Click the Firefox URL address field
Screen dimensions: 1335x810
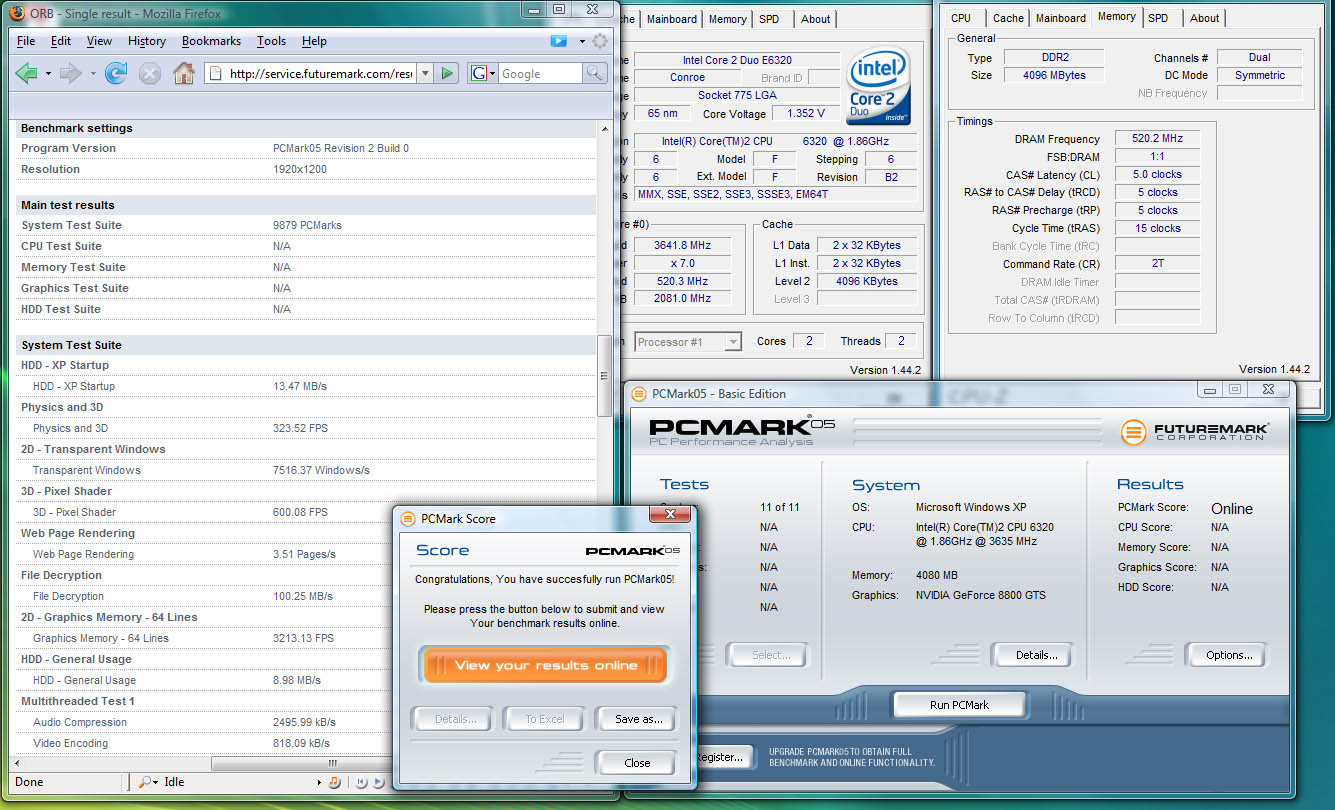(318, 73)
